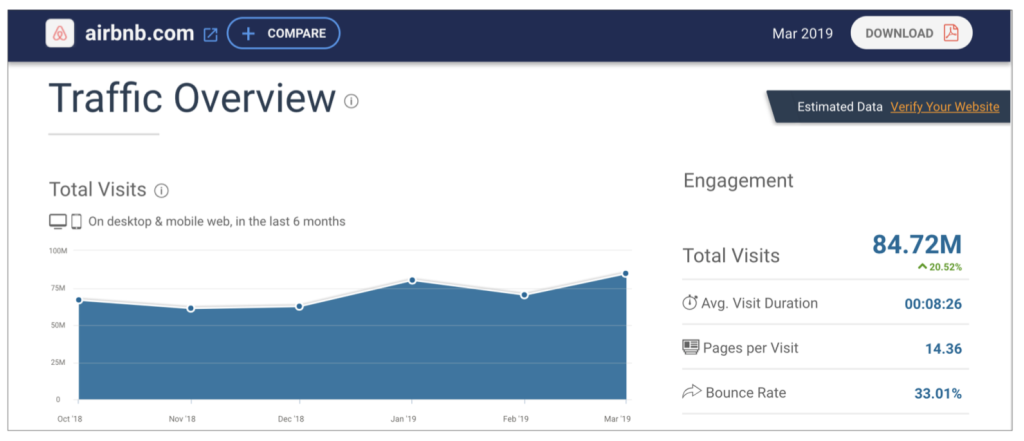Click the Airbnb logo favicon
Screen dimensions: 1024x441
coord(59,33)
